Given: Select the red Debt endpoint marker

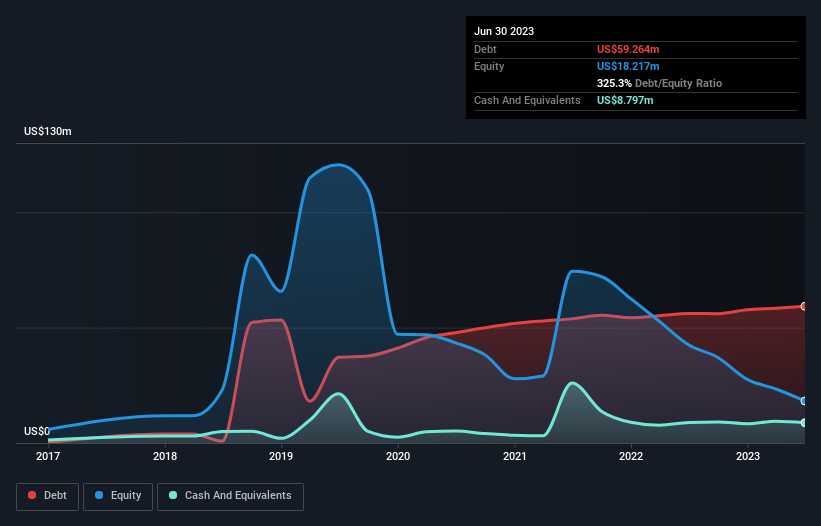Looking at the screenshot, I should pos(804,306).
